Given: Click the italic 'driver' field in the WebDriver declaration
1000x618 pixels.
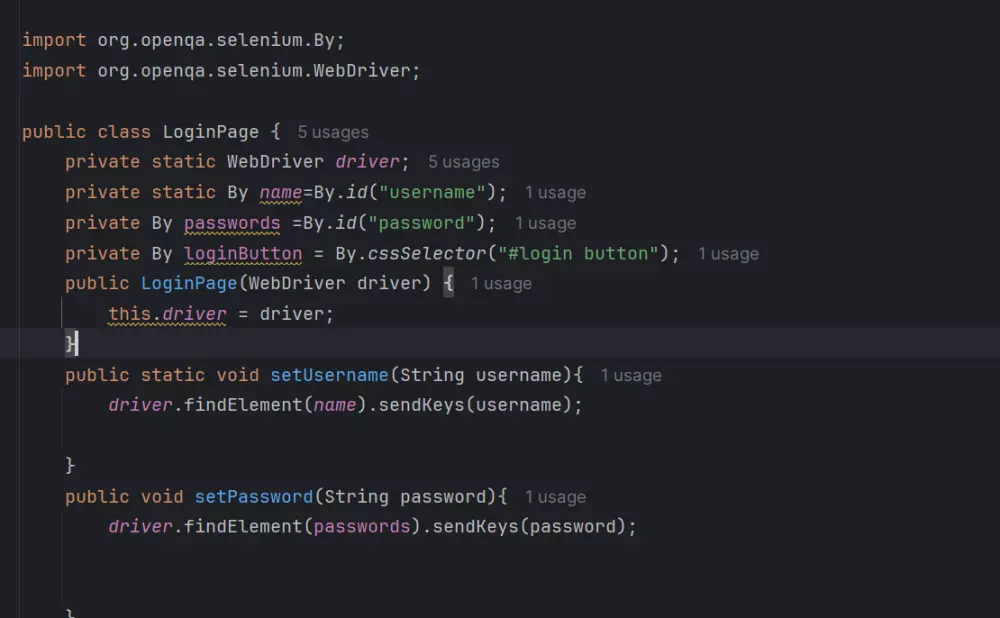Looking at the screenshot, I should coord(367,162).
